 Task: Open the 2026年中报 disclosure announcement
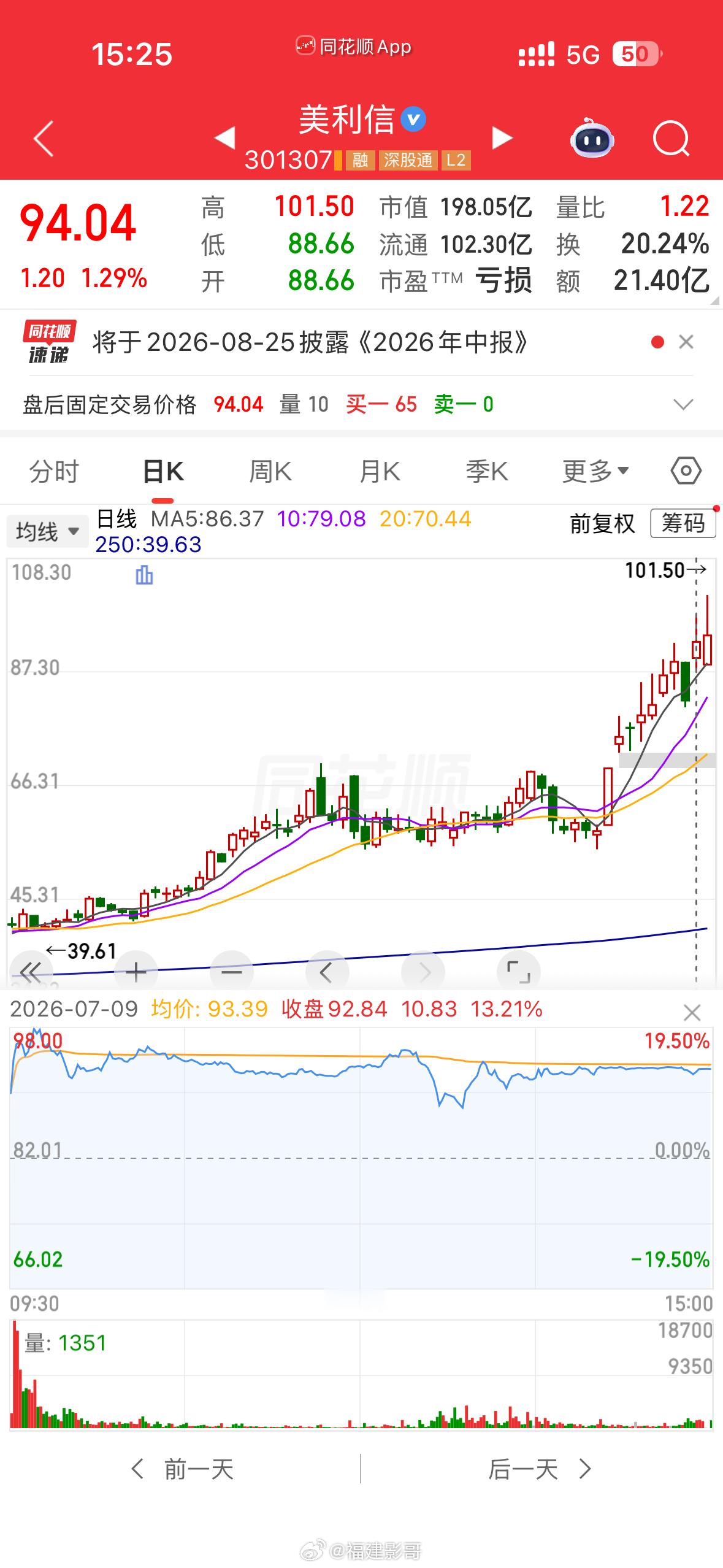(310, 342)
